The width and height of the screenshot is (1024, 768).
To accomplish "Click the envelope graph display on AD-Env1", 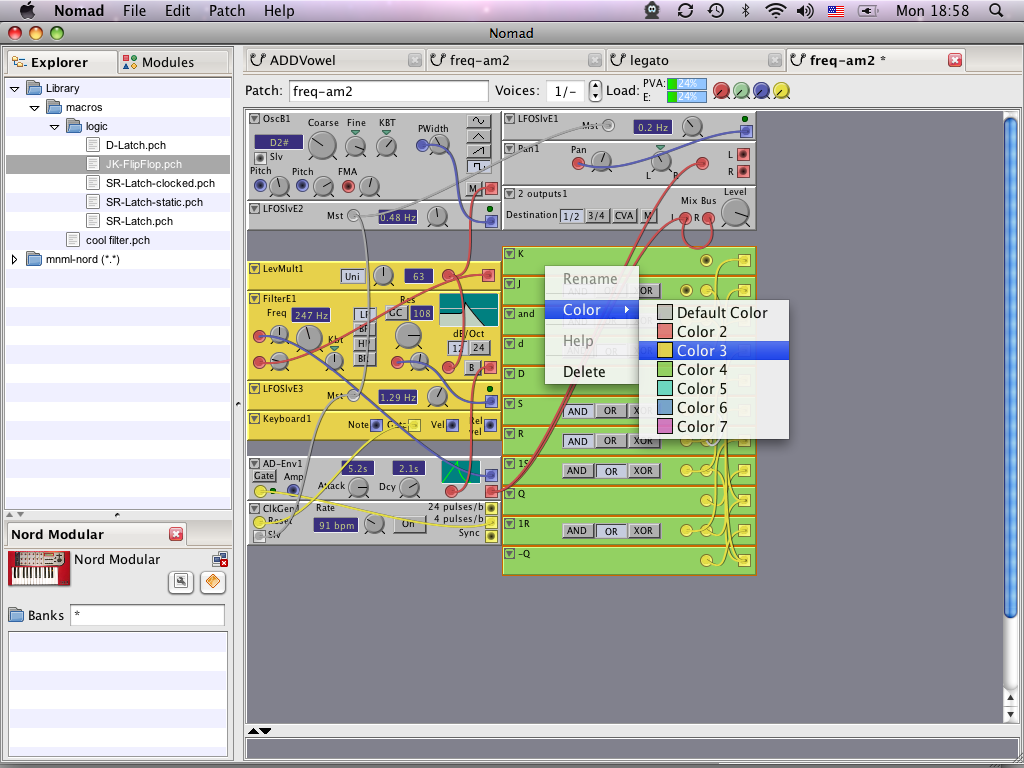I will pyautogui.click(x=460, y=471).
